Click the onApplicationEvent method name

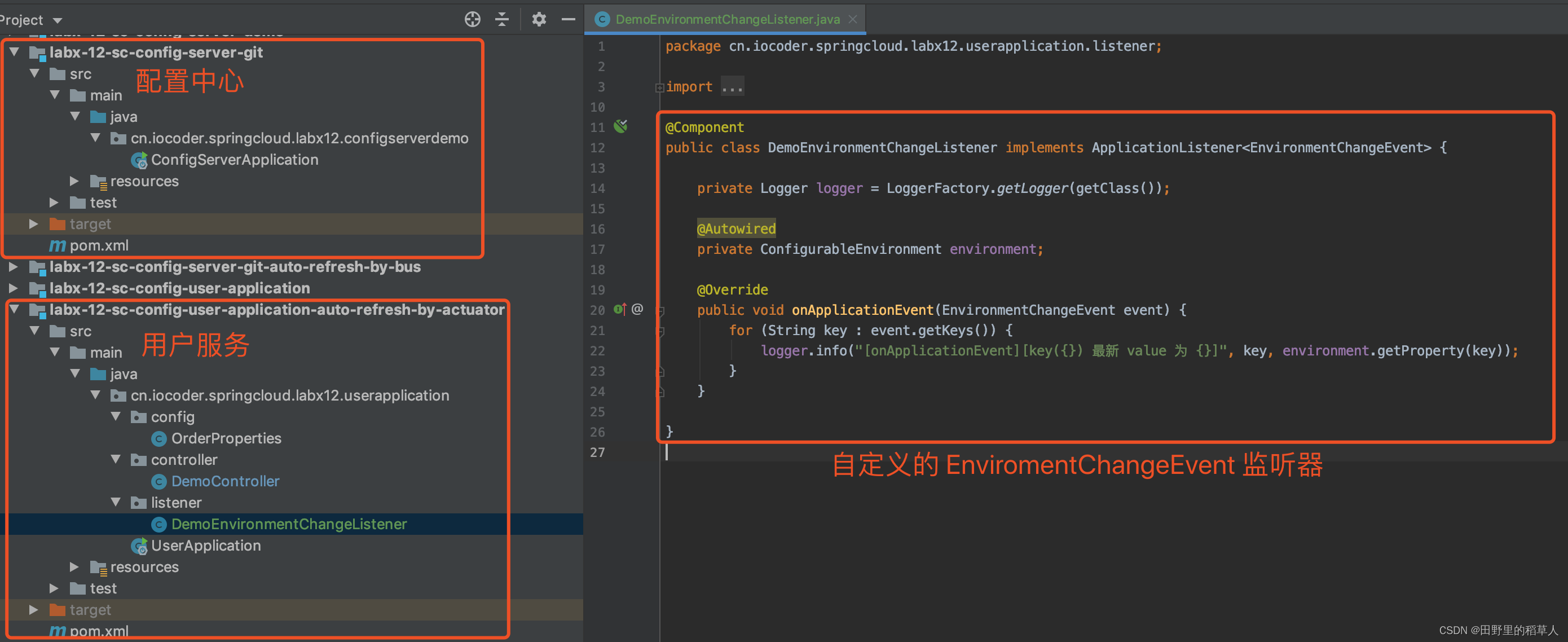point(862,310)
